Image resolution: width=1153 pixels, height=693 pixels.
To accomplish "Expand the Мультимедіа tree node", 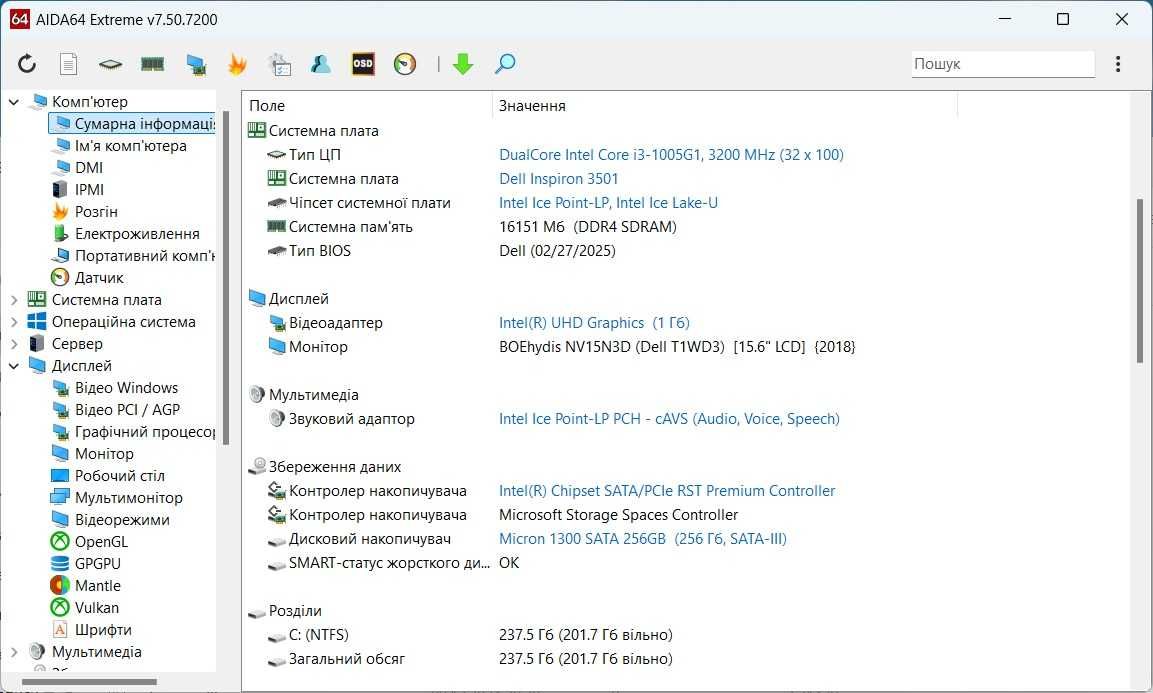I will point(14,652).
